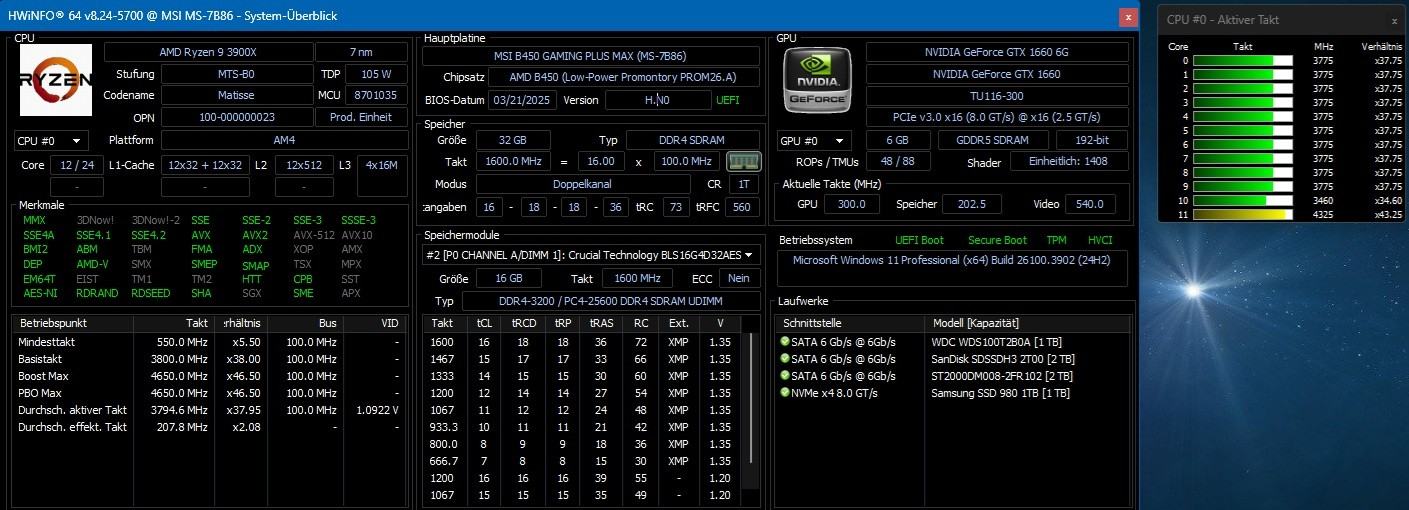
Task: Click the Microsoft Windows 11 Professional field
Action: point(953,268)
